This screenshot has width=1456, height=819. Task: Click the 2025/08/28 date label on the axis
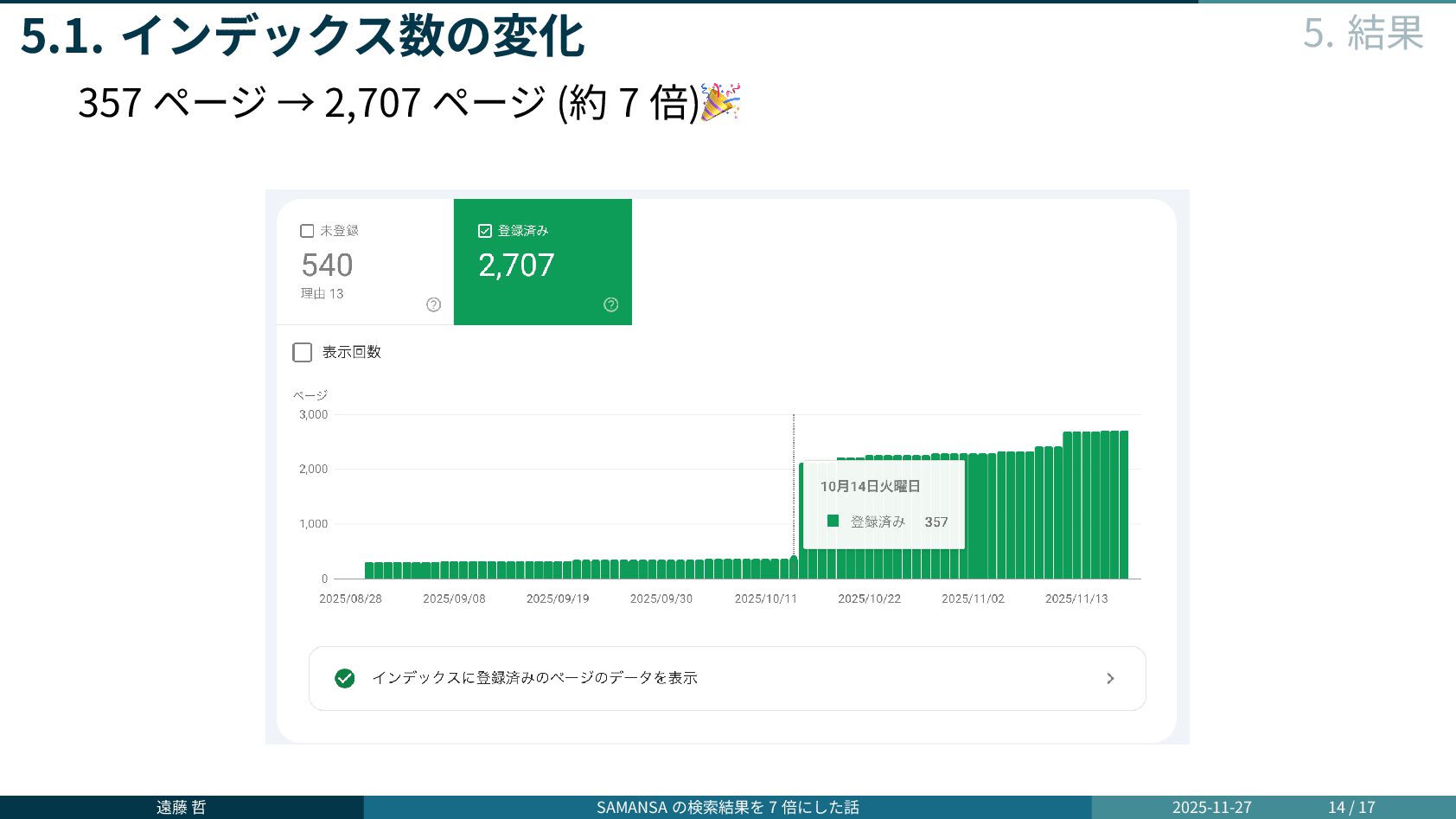tap(350, 598)
